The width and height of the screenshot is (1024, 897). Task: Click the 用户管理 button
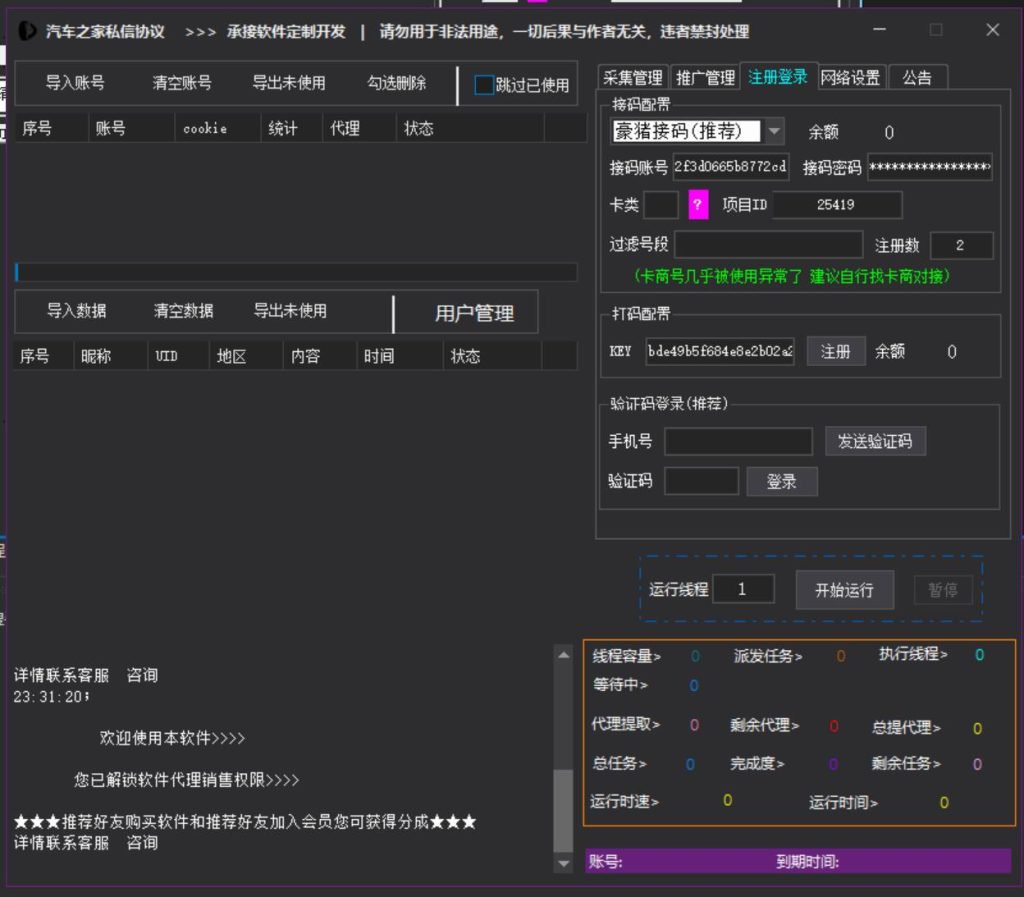click(474, 313)
